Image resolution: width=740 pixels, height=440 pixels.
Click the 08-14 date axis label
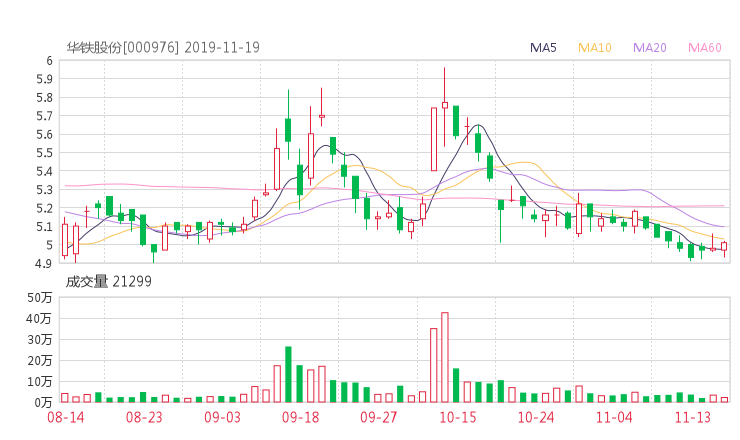tap(66, 417)
